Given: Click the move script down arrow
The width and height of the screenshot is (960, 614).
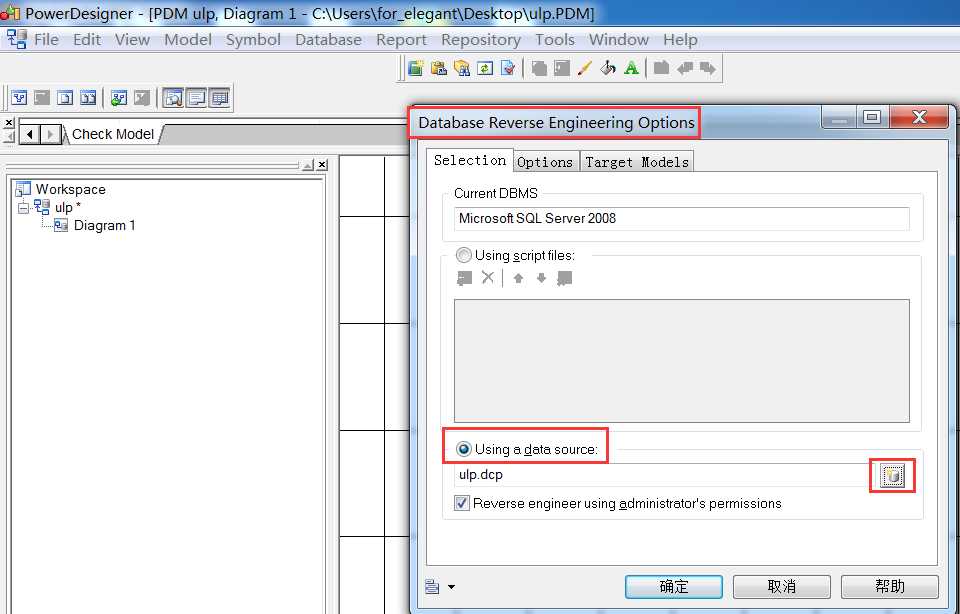Looking at the screenshot, I should pyautogui.click(x=541, y=279).
